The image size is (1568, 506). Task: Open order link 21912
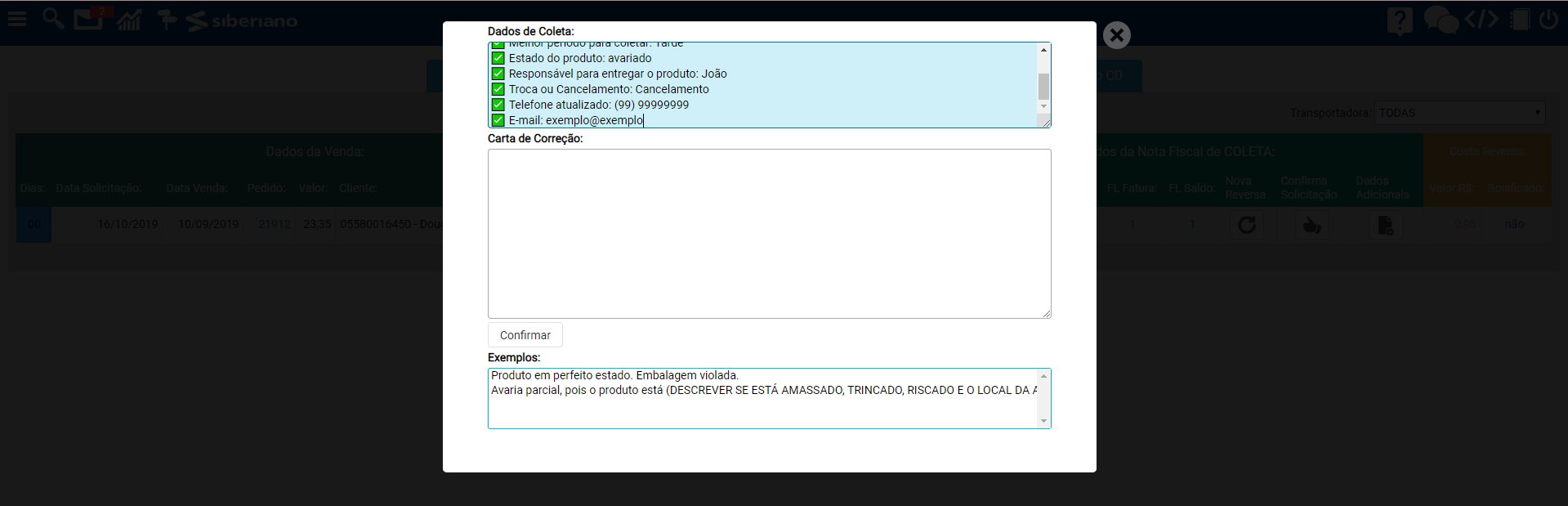pyautogui.click(x=274, y=224)
